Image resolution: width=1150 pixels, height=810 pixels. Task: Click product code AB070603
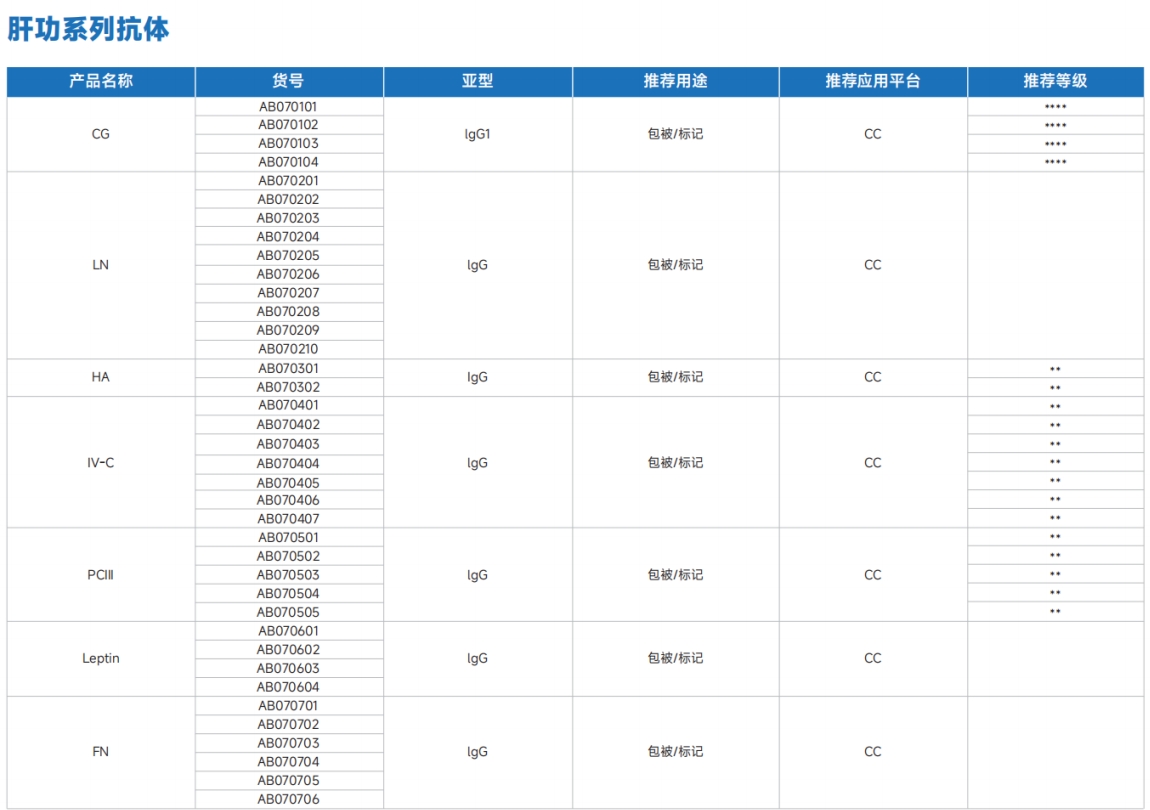click(288, 668)
